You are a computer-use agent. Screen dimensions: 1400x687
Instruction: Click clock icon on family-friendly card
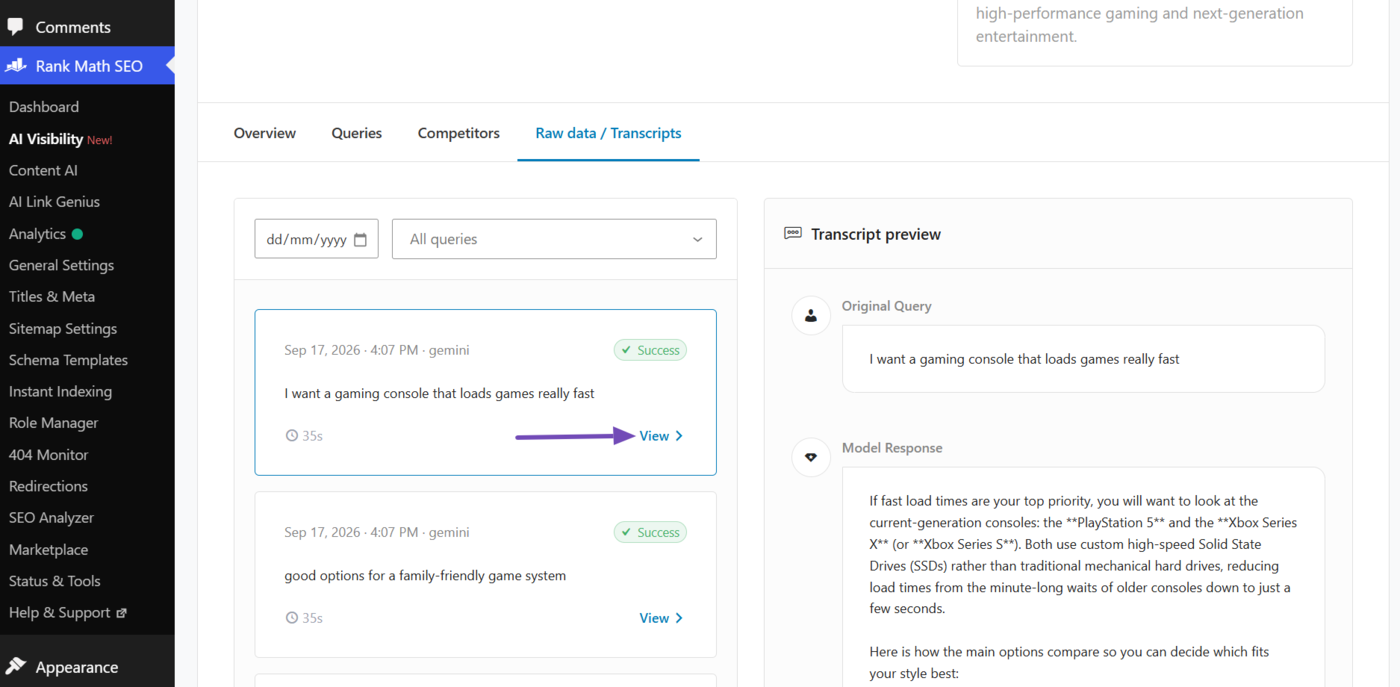click(x=292, y=618)
